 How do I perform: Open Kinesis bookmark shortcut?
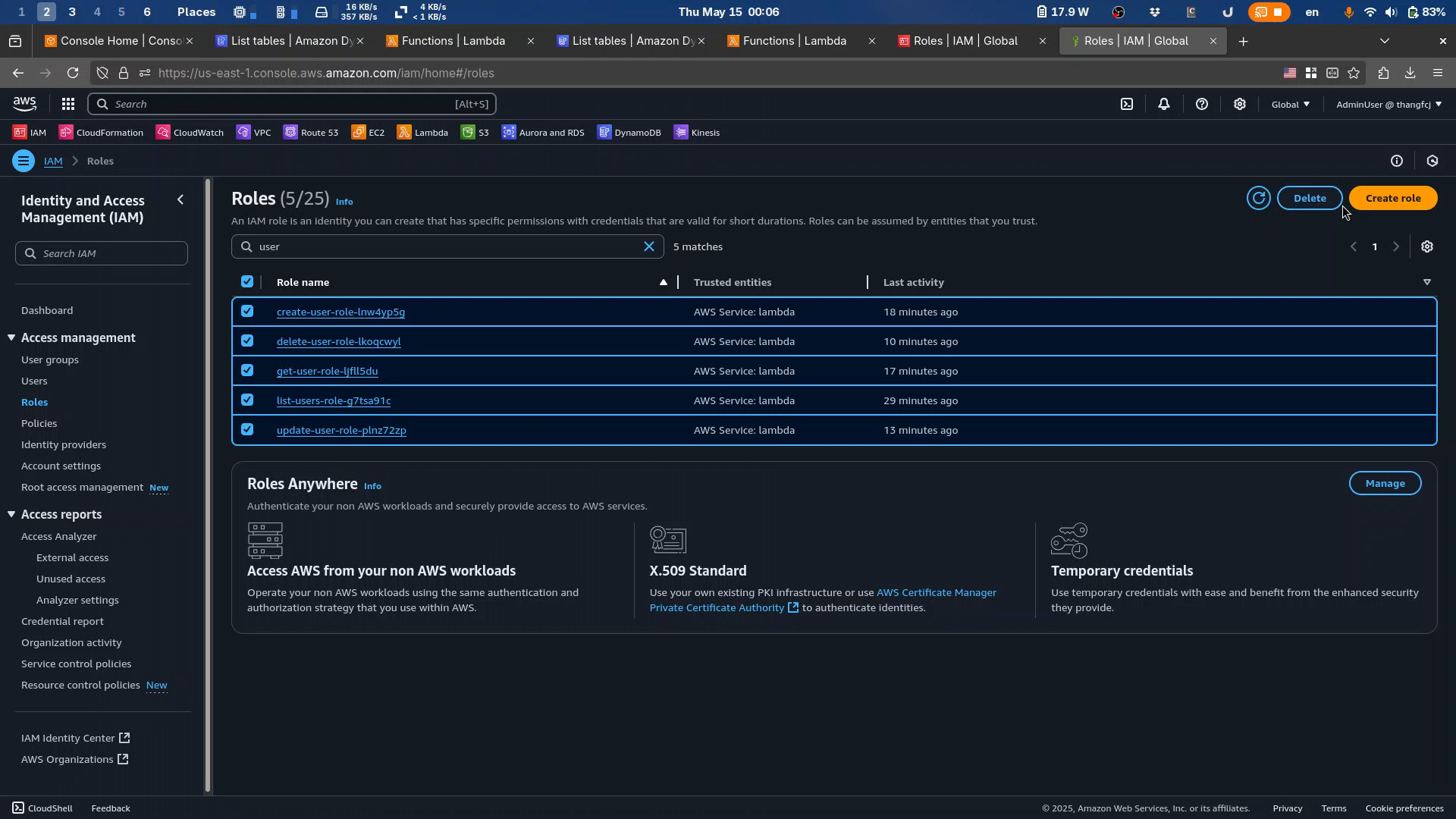pos(697,133)
